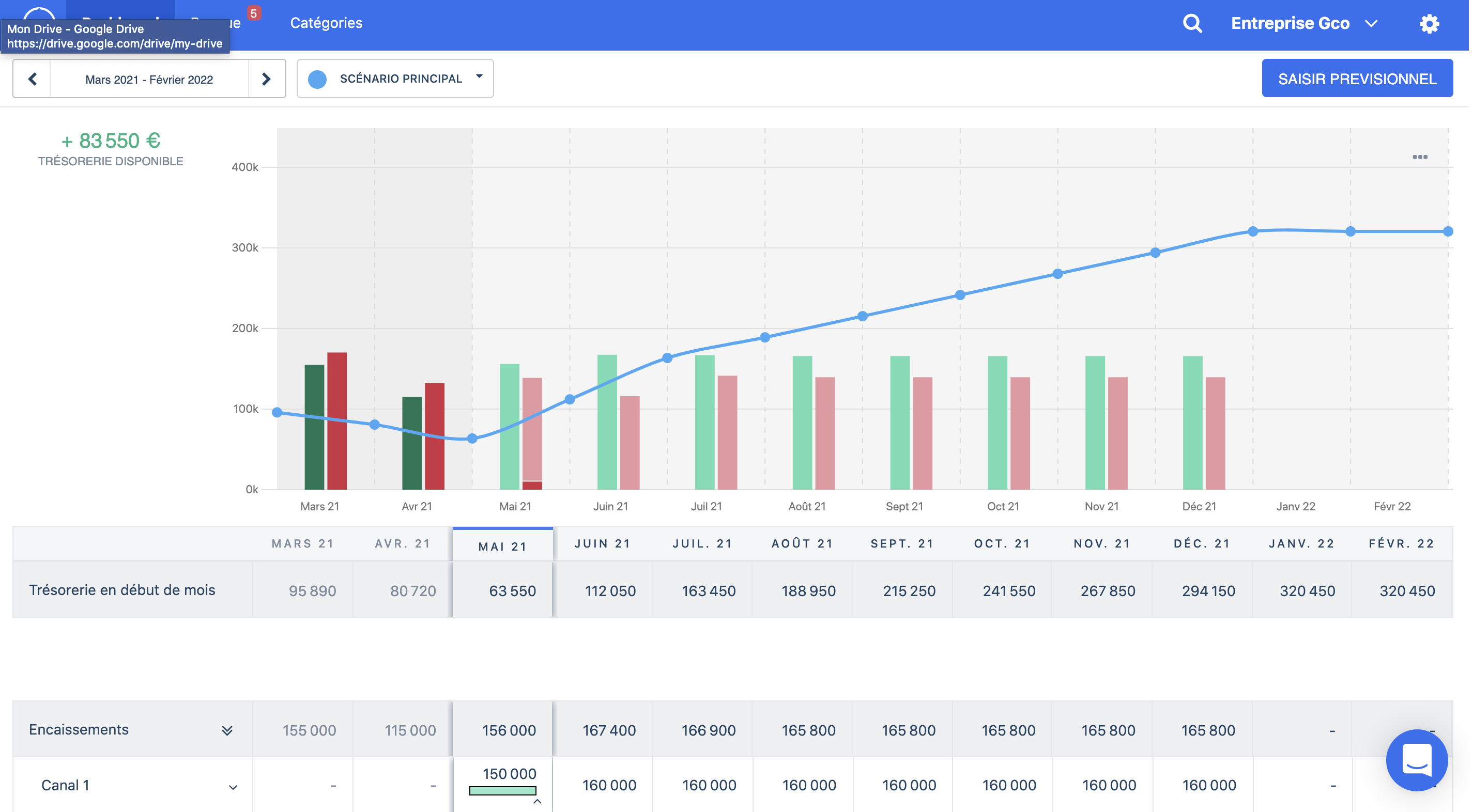Click the date range Mars 2021 - Février 2022
This screenshot has height=812, width=1473.
(x=149, y=80)
